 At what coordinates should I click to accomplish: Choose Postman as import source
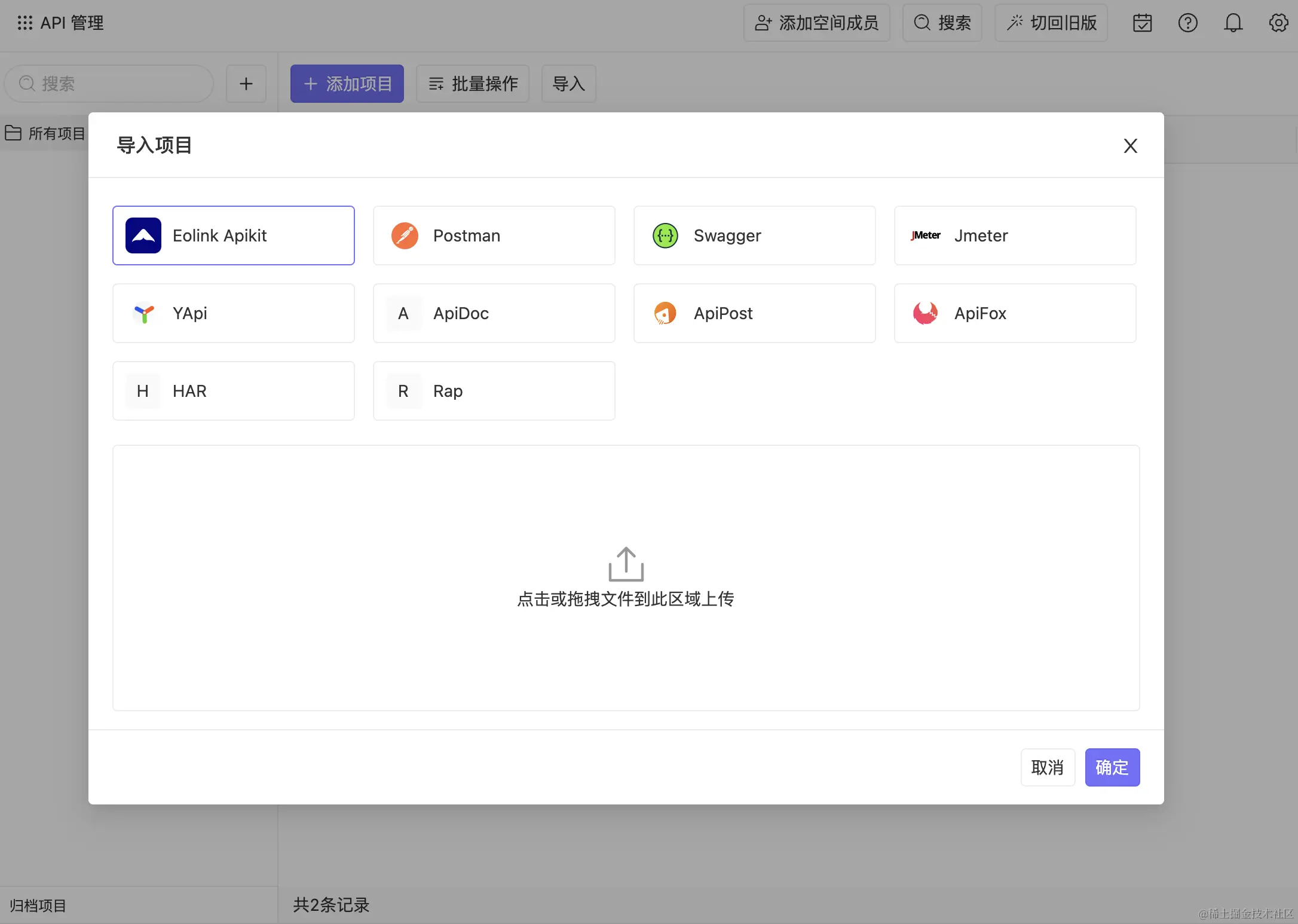[x=494, y=235]
